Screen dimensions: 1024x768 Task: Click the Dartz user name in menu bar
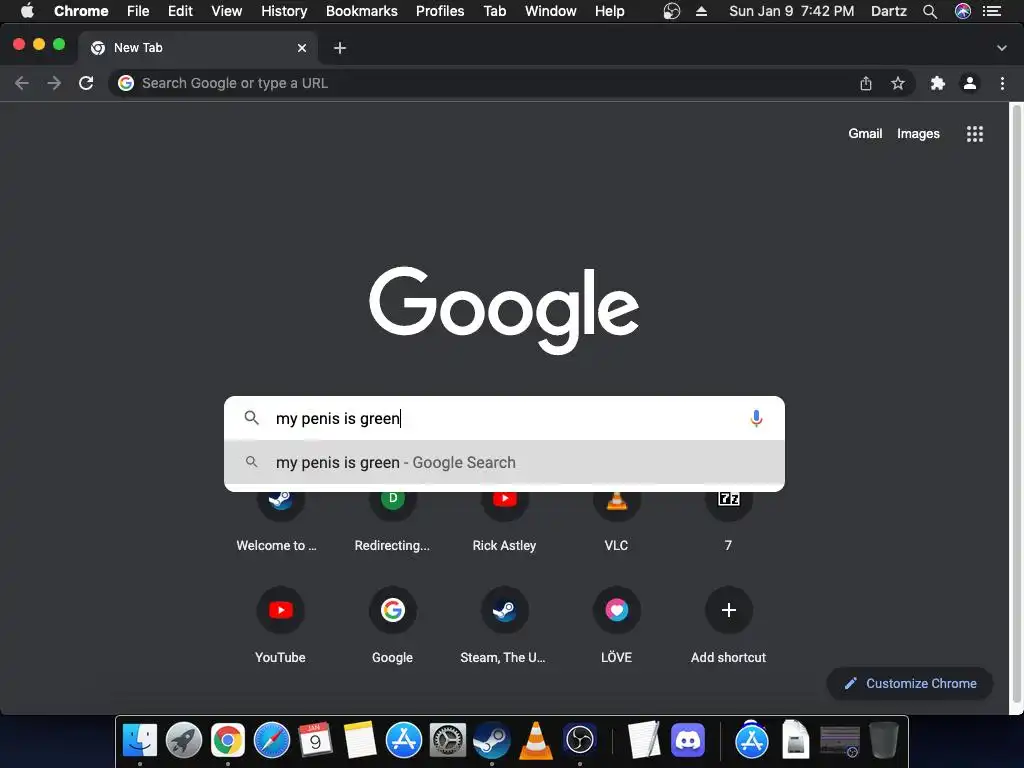(889, 11)
